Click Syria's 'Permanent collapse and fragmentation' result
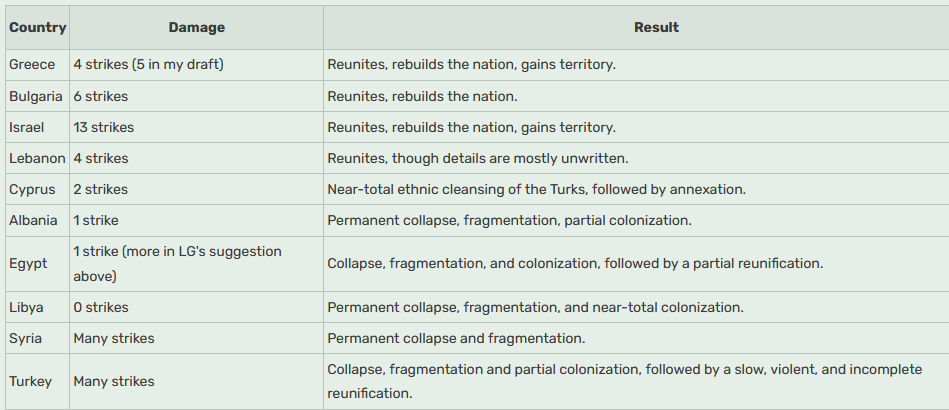 [x=456, y=338]
